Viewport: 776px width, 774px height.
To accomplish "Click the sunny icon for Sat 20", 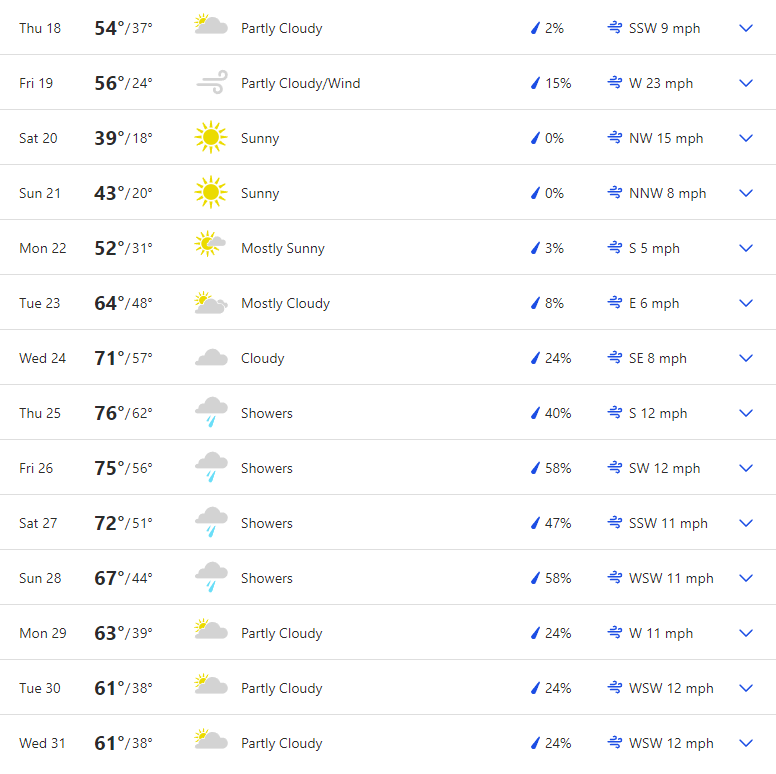I will click(x=211, y=137).
